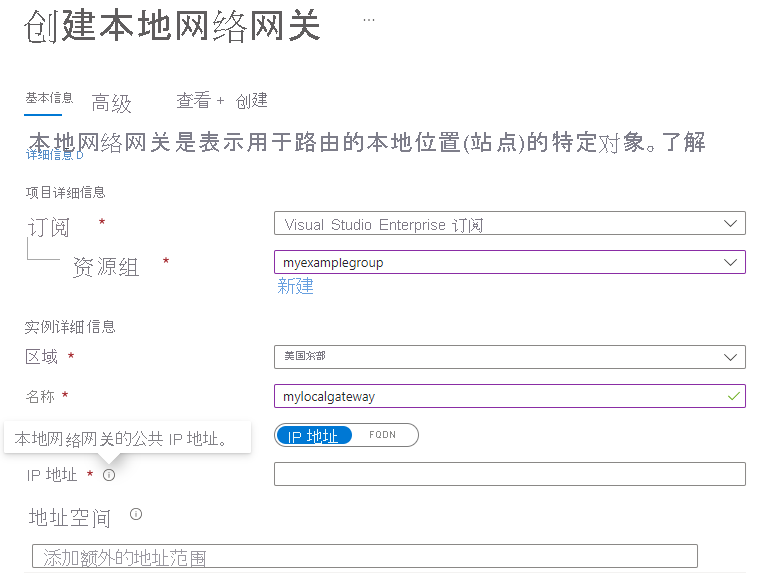Click the 添加额外的地址范围 input box
Screen dimensions: 762x588
[x=365, y=556]
